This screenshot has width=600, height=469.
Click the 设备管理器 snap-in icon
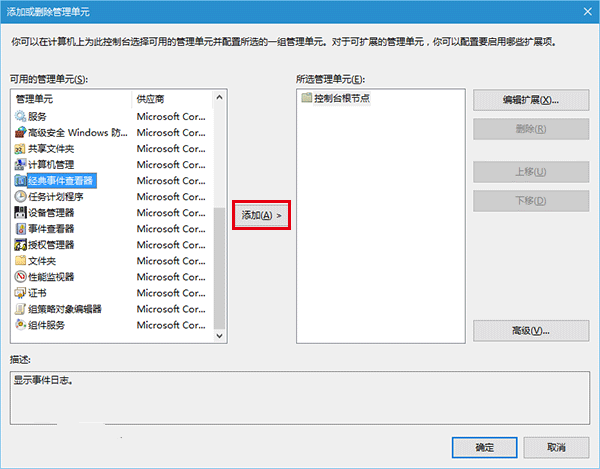click(x=20, y=213)
